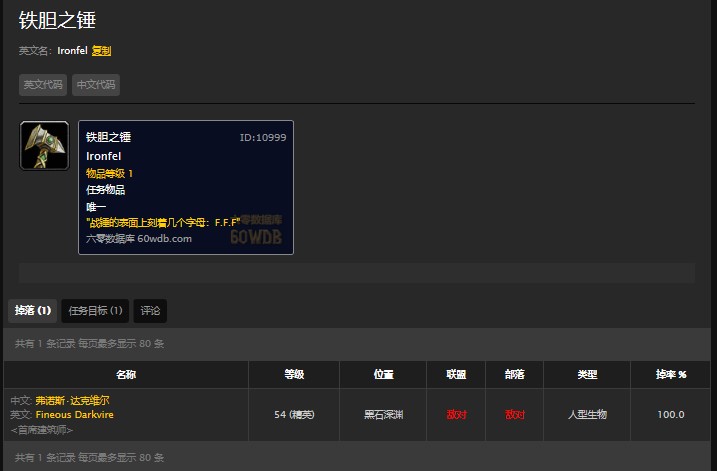The height and width of the screenshot is (471, 717).
Task: Select the 评论 tab
Action: pyautogui.click(x=150, y=311)
